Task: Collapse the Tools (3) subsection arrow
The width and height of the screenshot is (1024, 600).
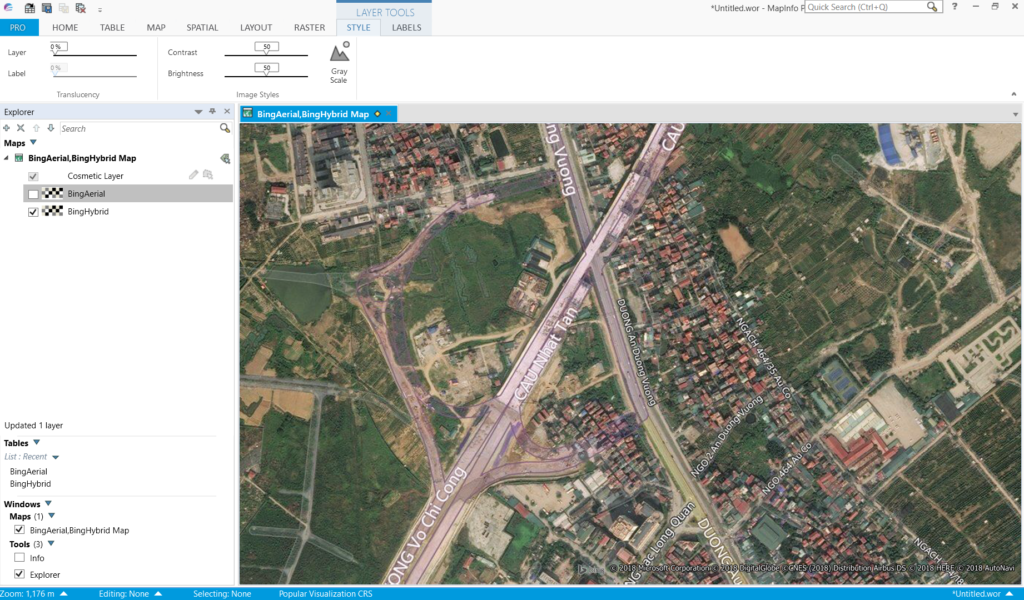Action: pyautogui.click(x=51, y=543)
